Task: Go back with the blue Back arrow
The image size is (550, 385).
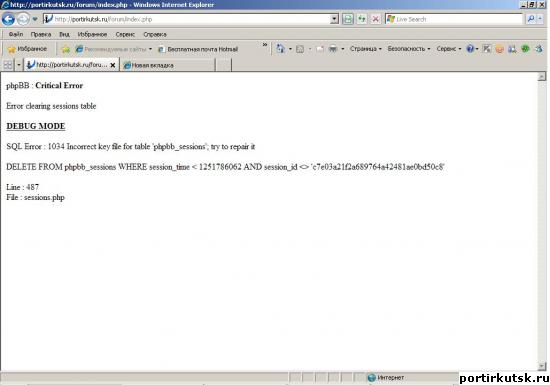Action: tap(8, 19)
